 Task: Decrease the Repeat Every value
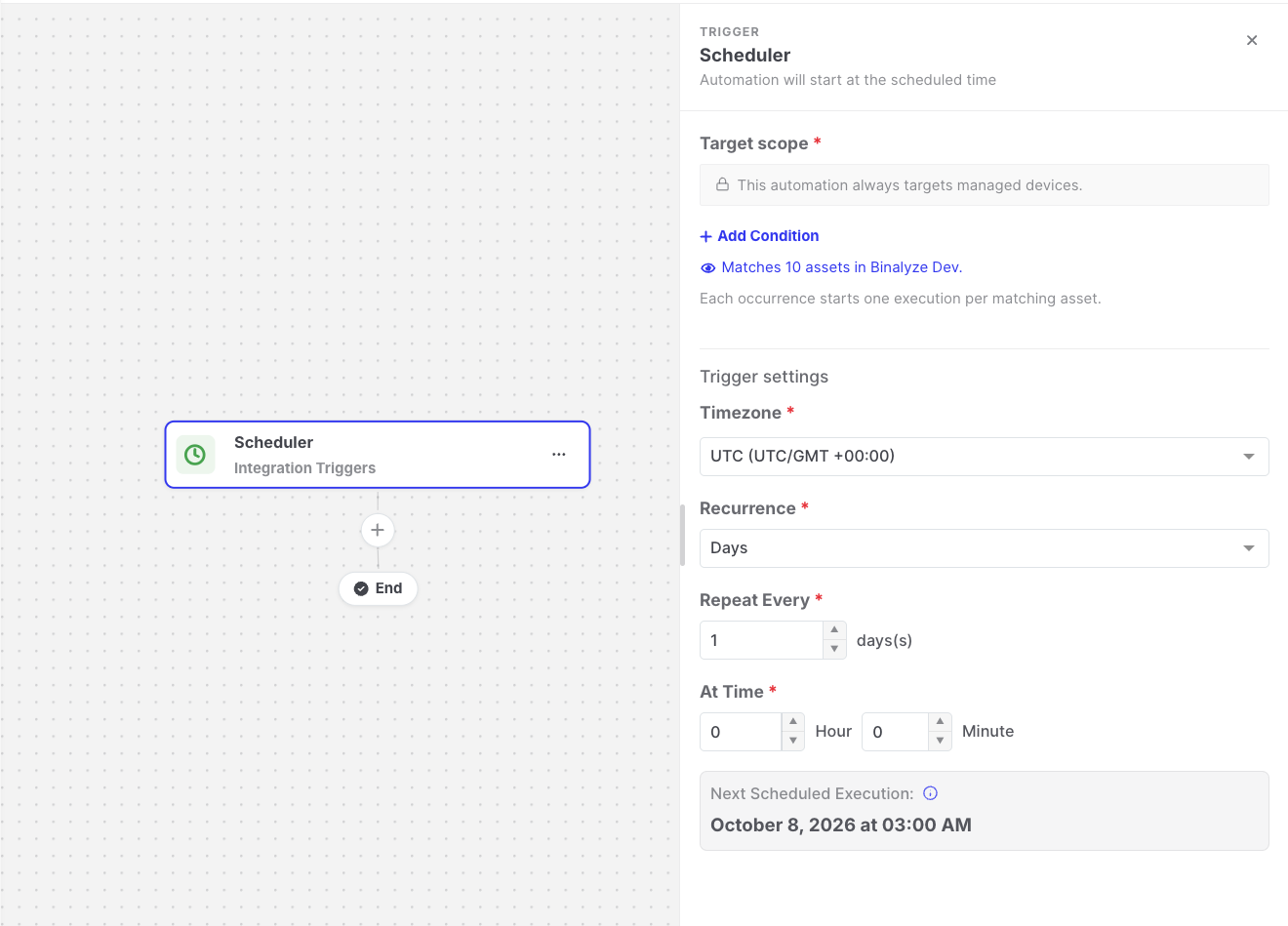point(834,650)
